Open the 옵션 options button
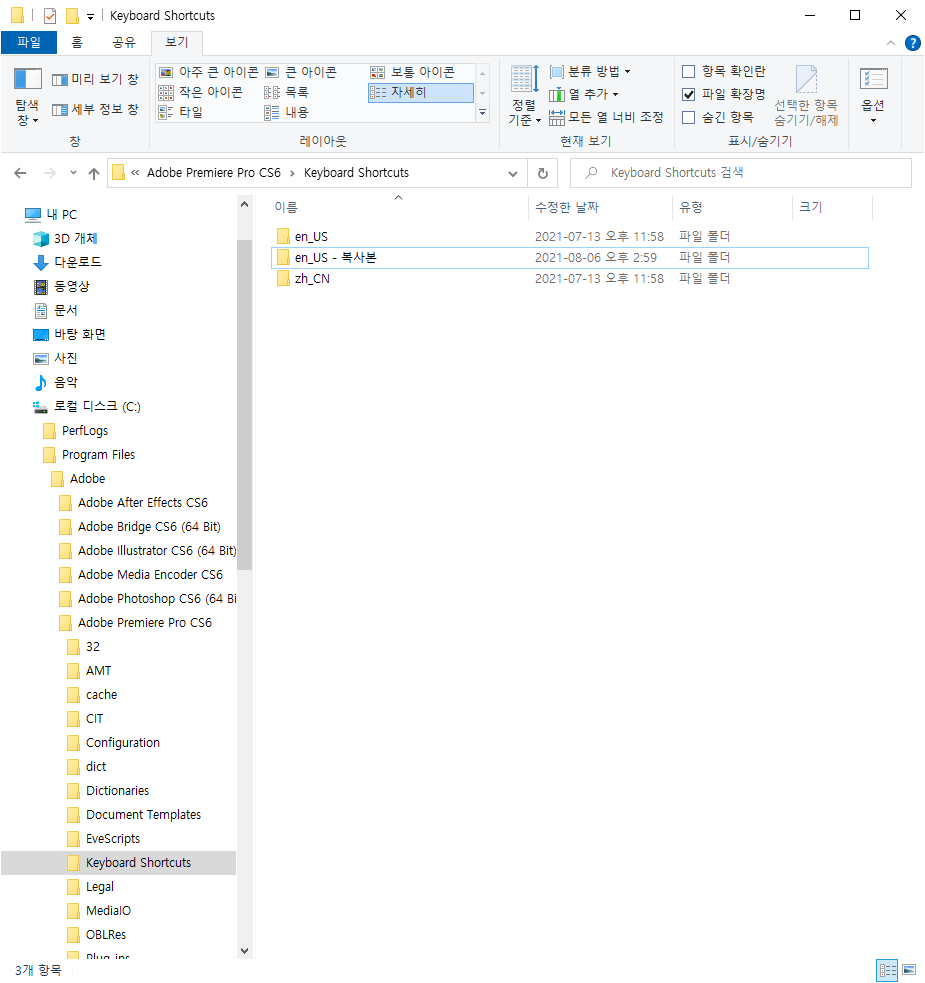 click(x=873, y=96)
